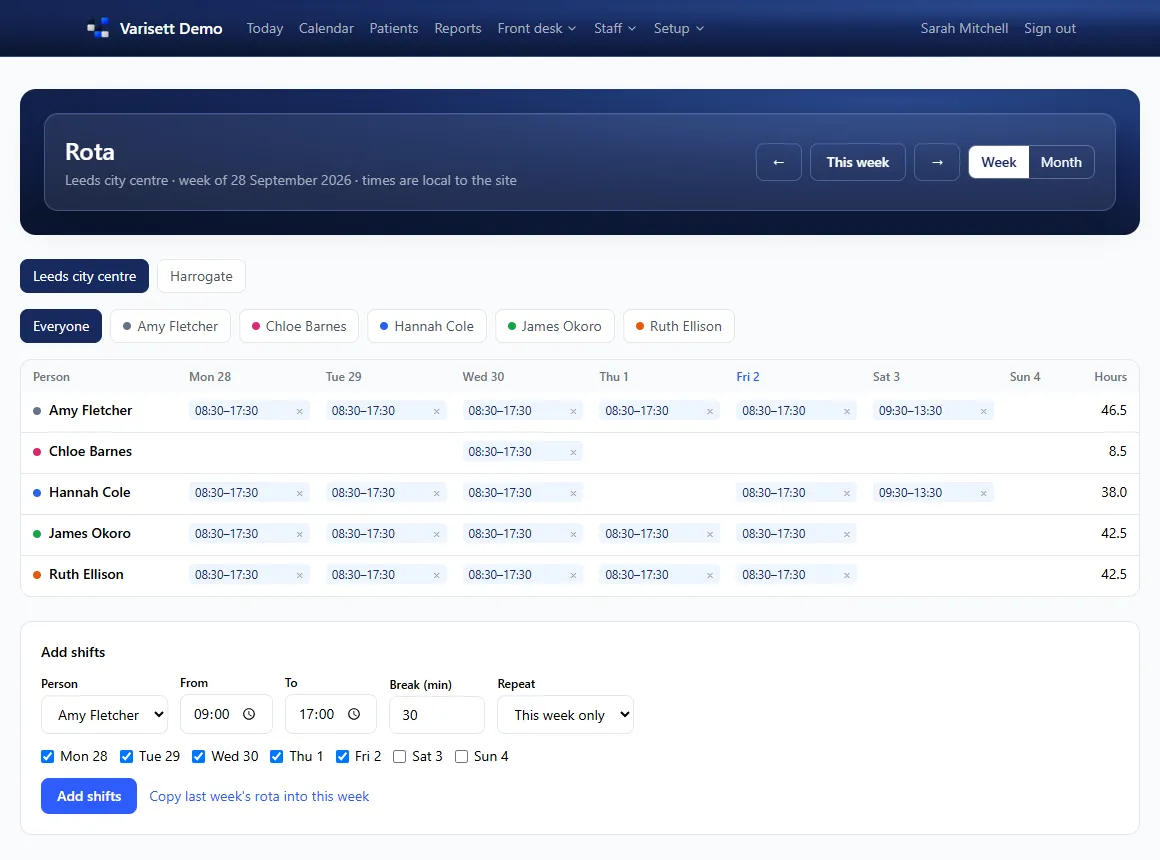Remove Ruth Ellison's Wed 30 shift
The image size is (1160, 860).
tap(573, 575)
